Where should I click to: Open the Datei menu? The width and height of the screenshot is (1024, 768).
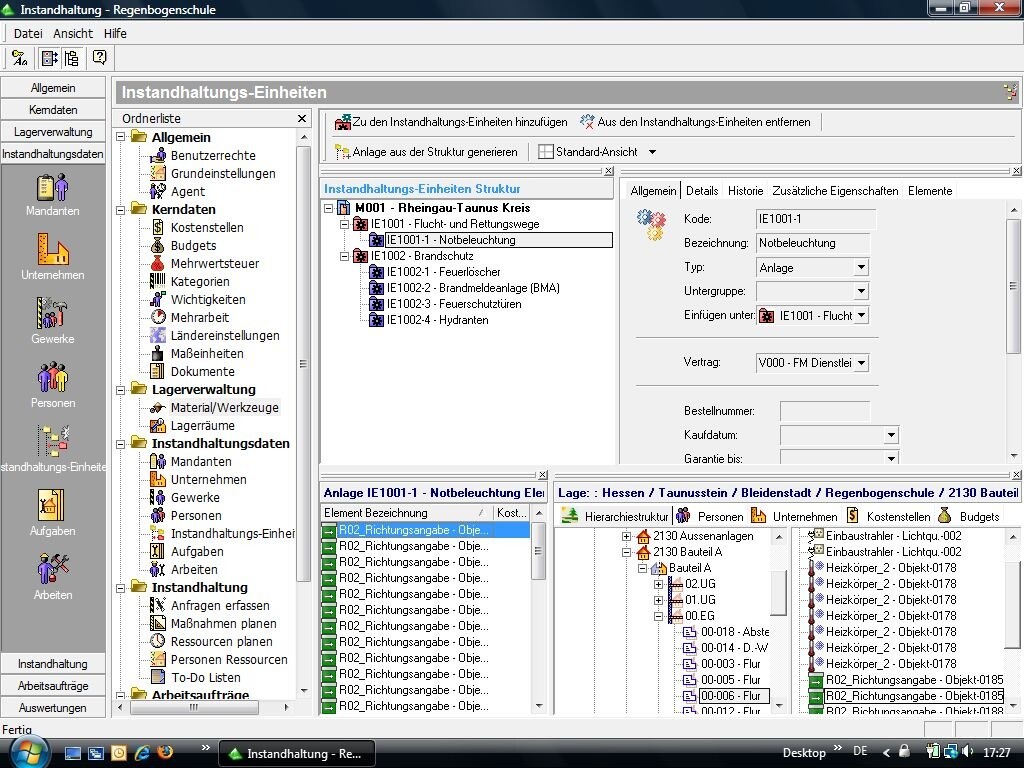coord(27,33)
